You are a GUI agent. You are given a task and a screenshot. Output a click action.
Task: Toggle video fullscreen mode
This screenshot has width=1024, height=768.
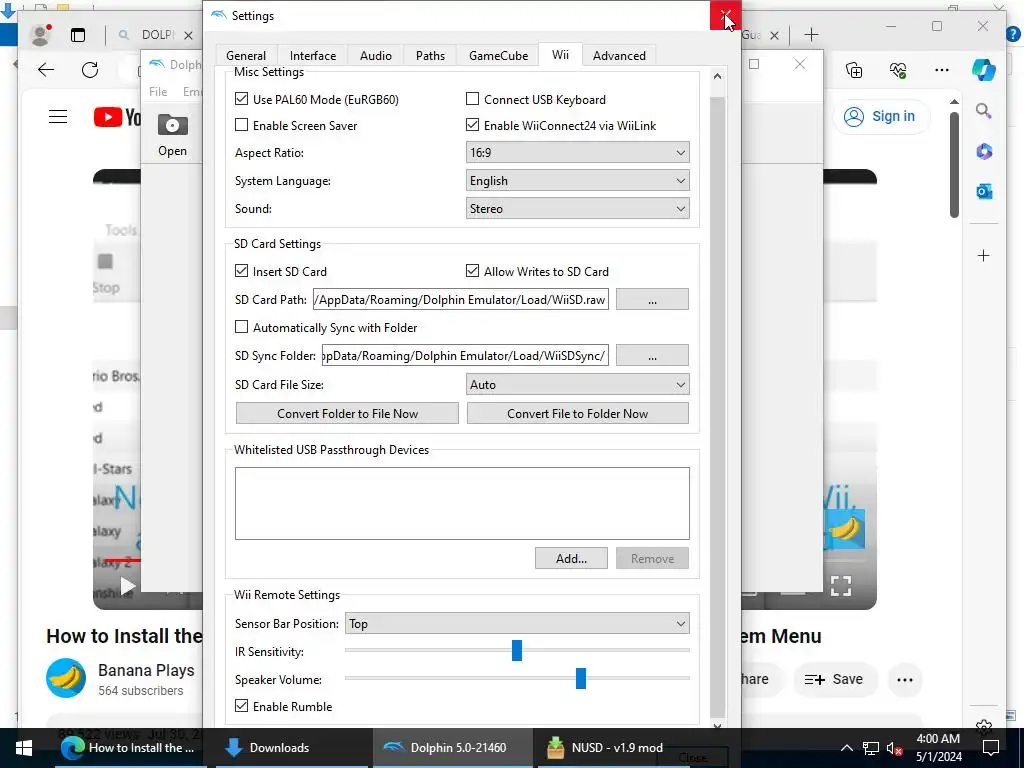840,586
